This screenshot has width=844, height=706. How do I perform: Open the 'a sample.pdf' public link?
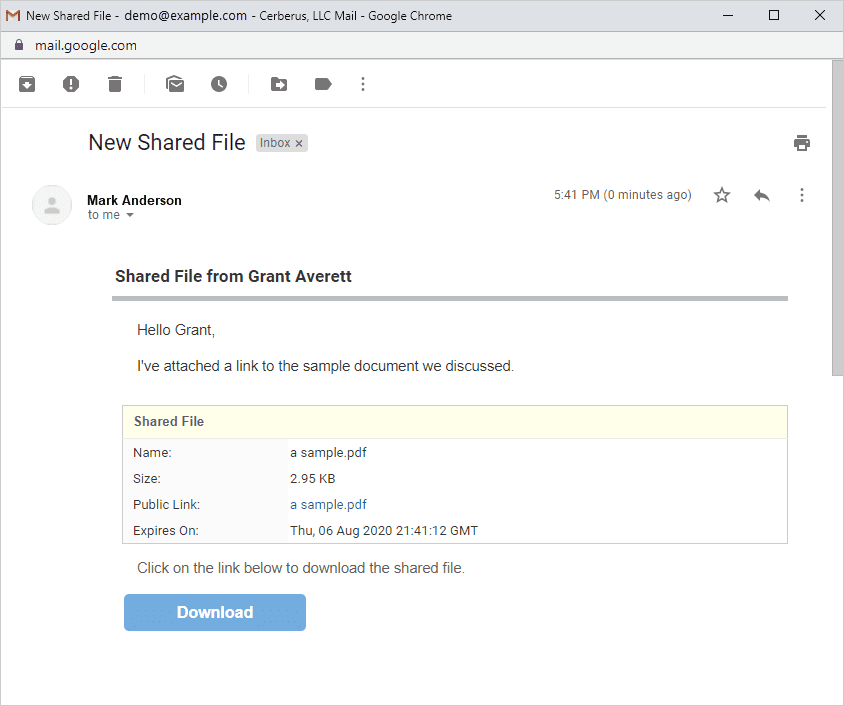(x=328, y=505)
